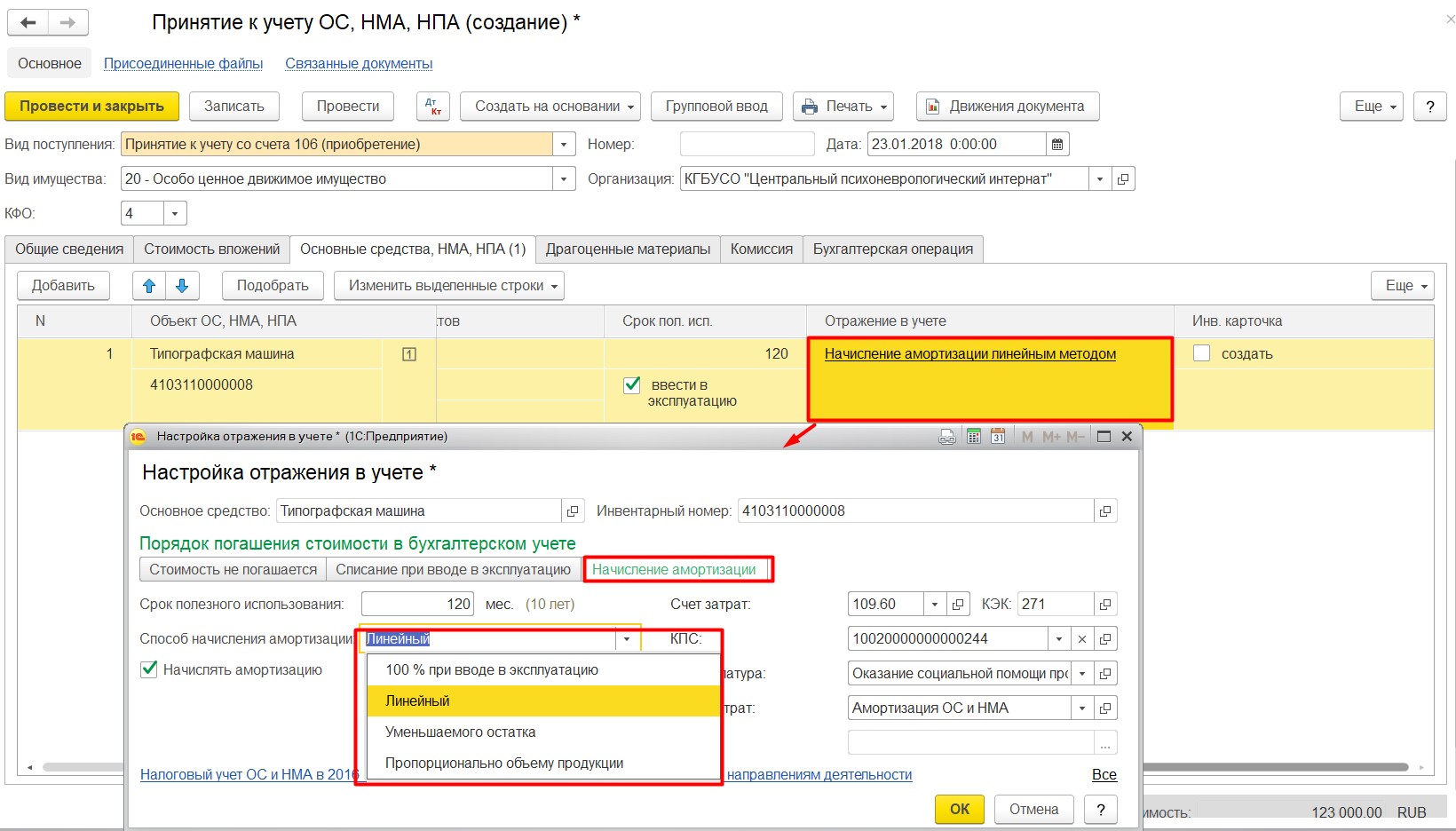
Task: Click Срок полезного использования field 120
Action: coord(418,605)
